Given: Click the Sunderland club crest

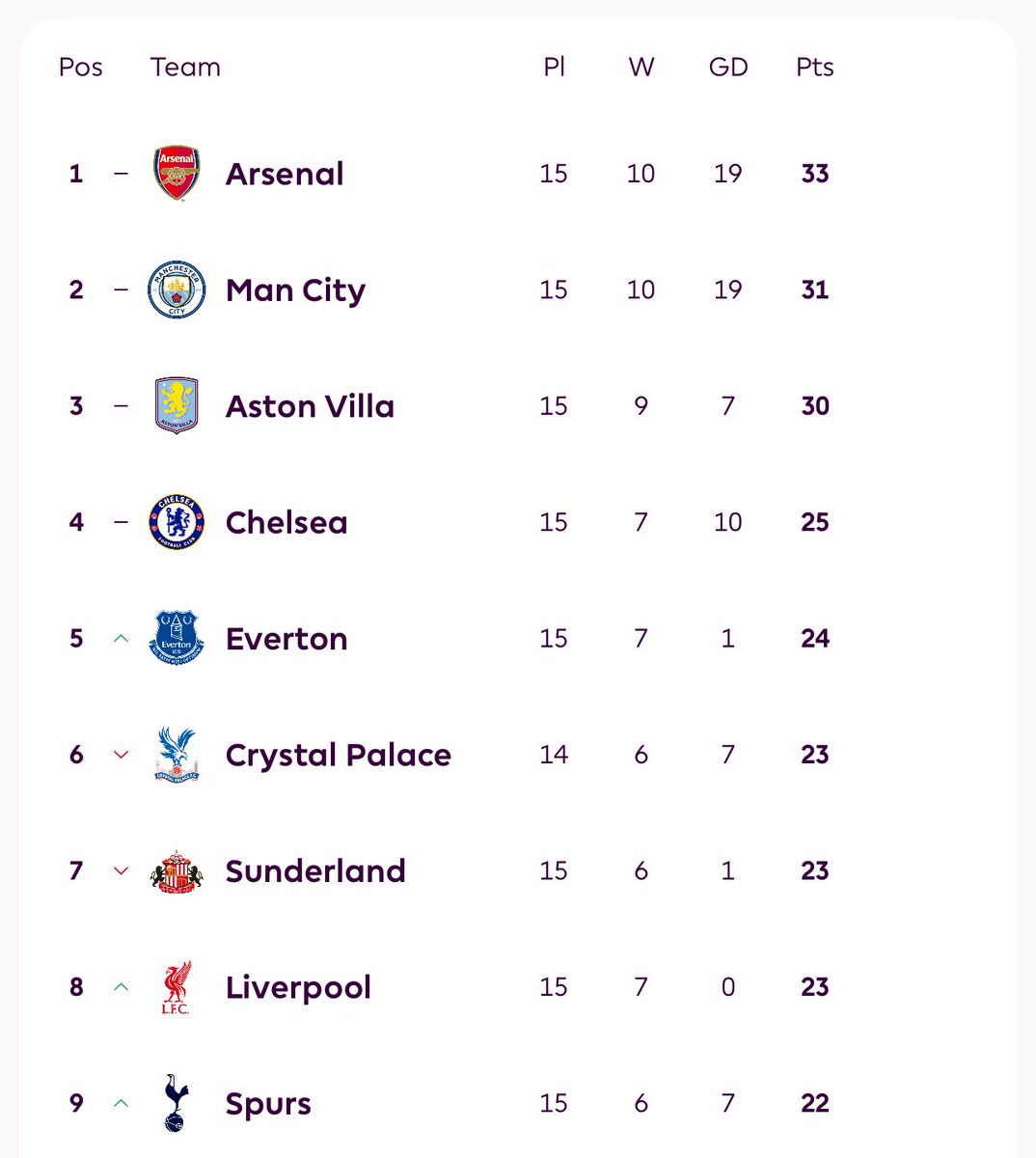Looking at the screenshot, I should click(177, 871).
